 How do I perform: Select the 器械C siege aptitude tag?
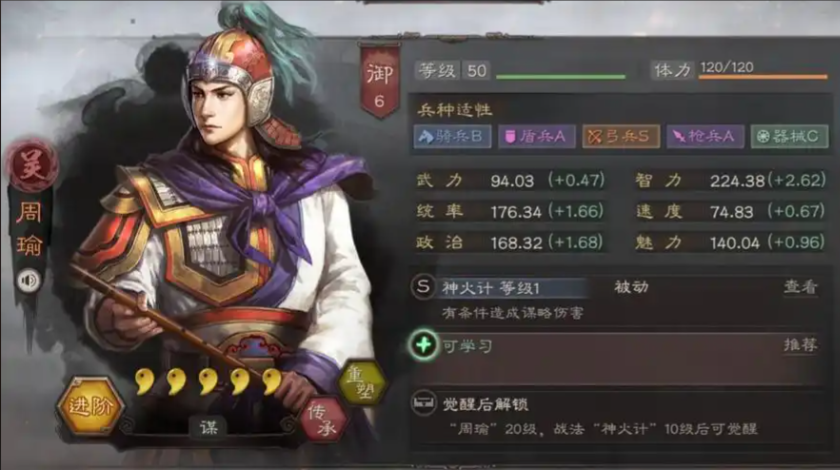click(x=789, y=136)
